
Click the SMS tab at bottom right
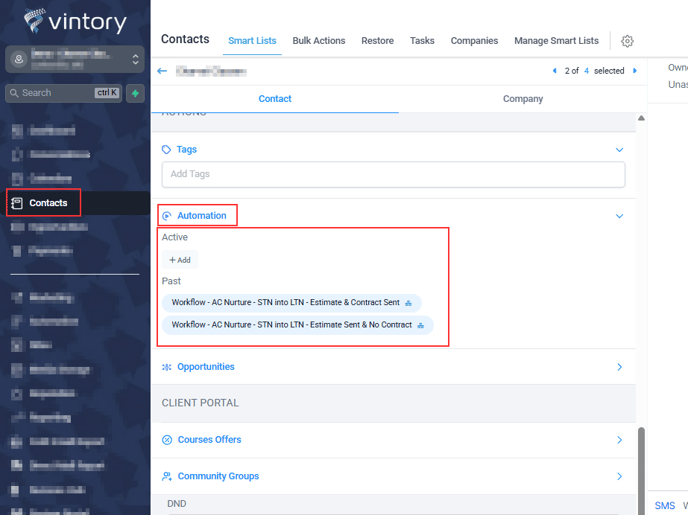(x=665, y=505)
